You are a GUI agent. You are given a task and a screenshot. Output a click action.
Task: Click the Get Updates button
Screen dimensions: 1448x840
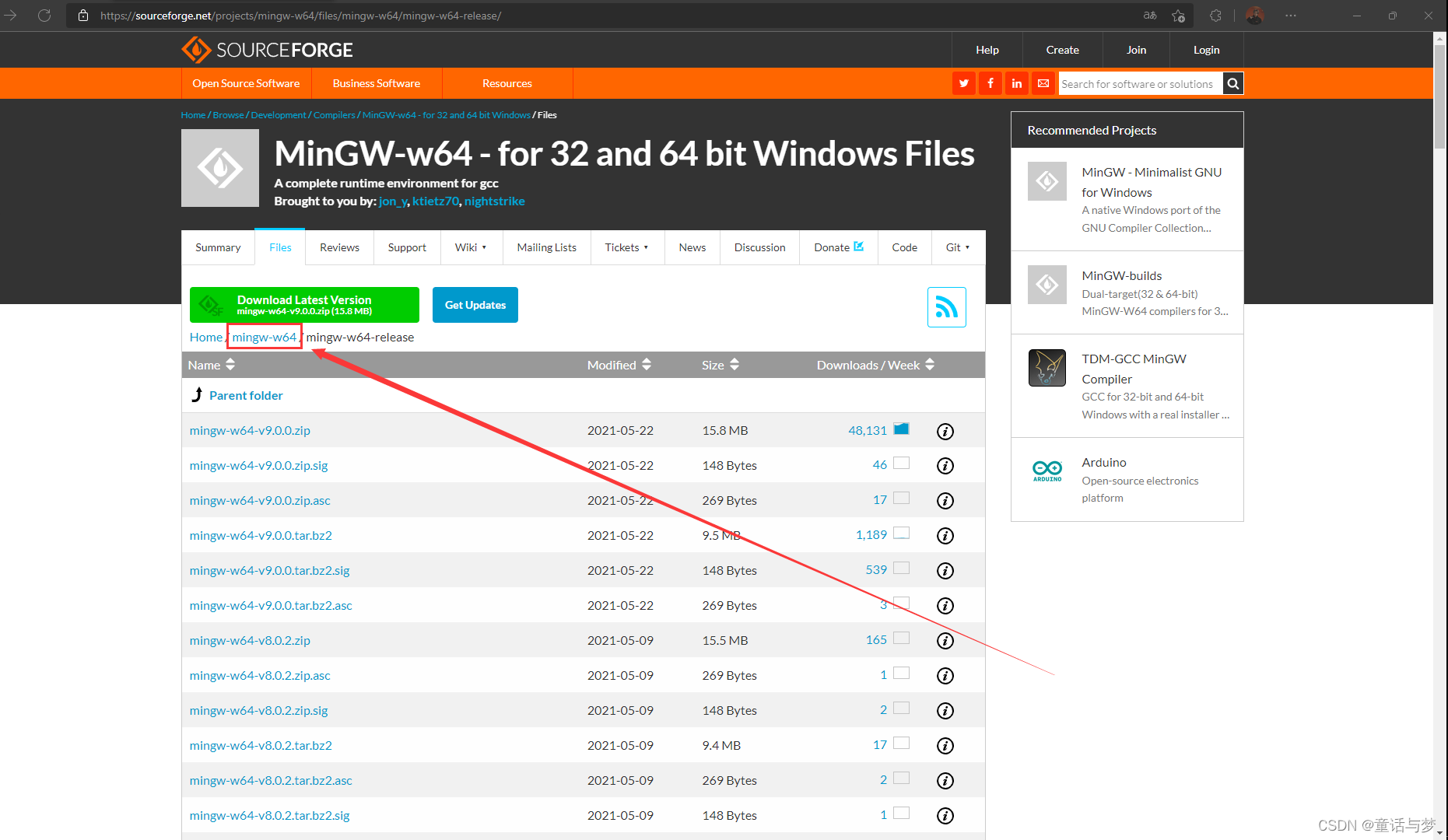click(x=475, y=305)
